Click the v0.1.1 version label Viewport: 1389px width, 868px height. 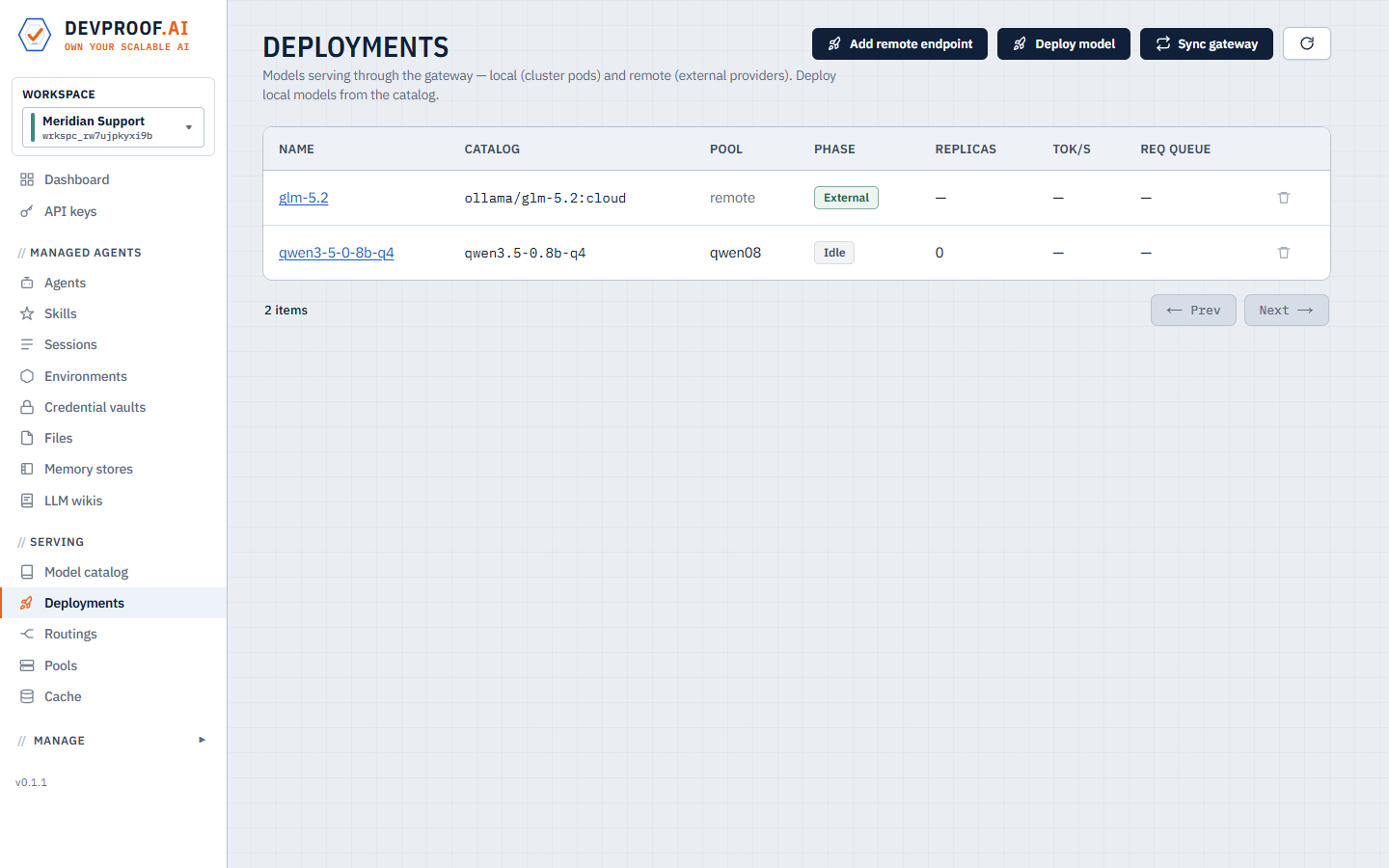[x=31, y=782]
